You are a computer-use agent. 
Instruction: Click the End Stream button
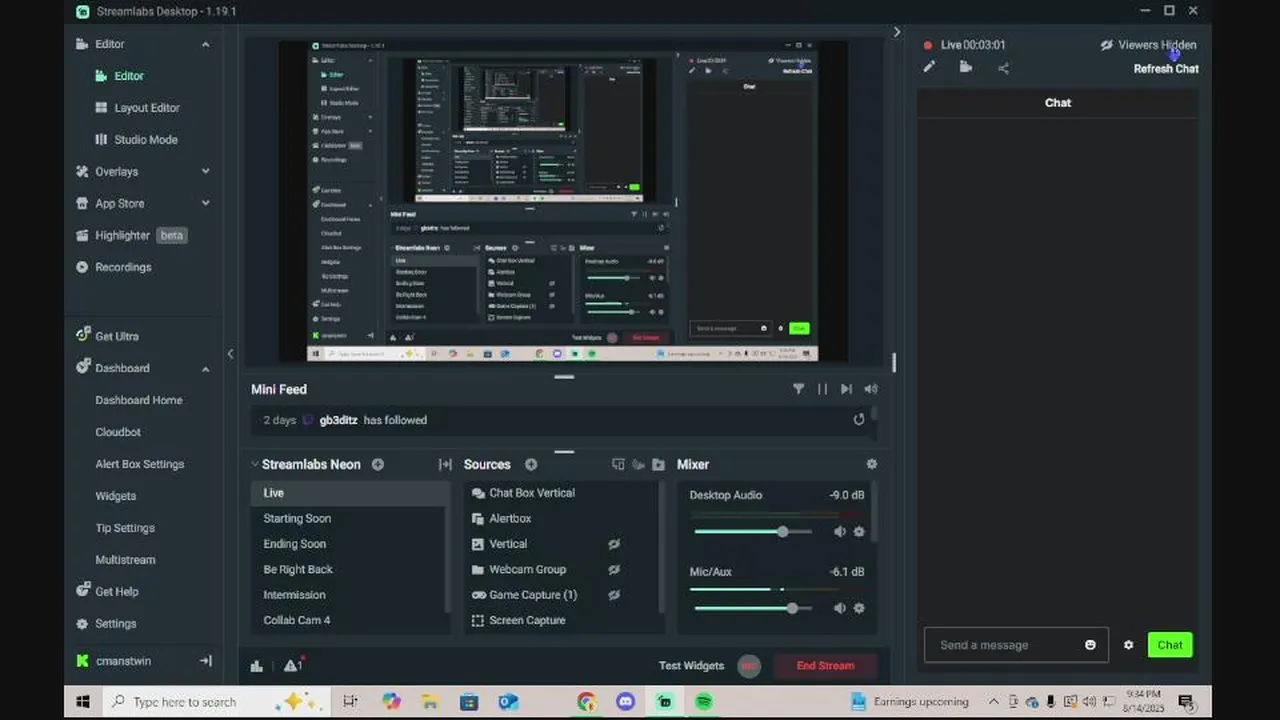point(825,666)
